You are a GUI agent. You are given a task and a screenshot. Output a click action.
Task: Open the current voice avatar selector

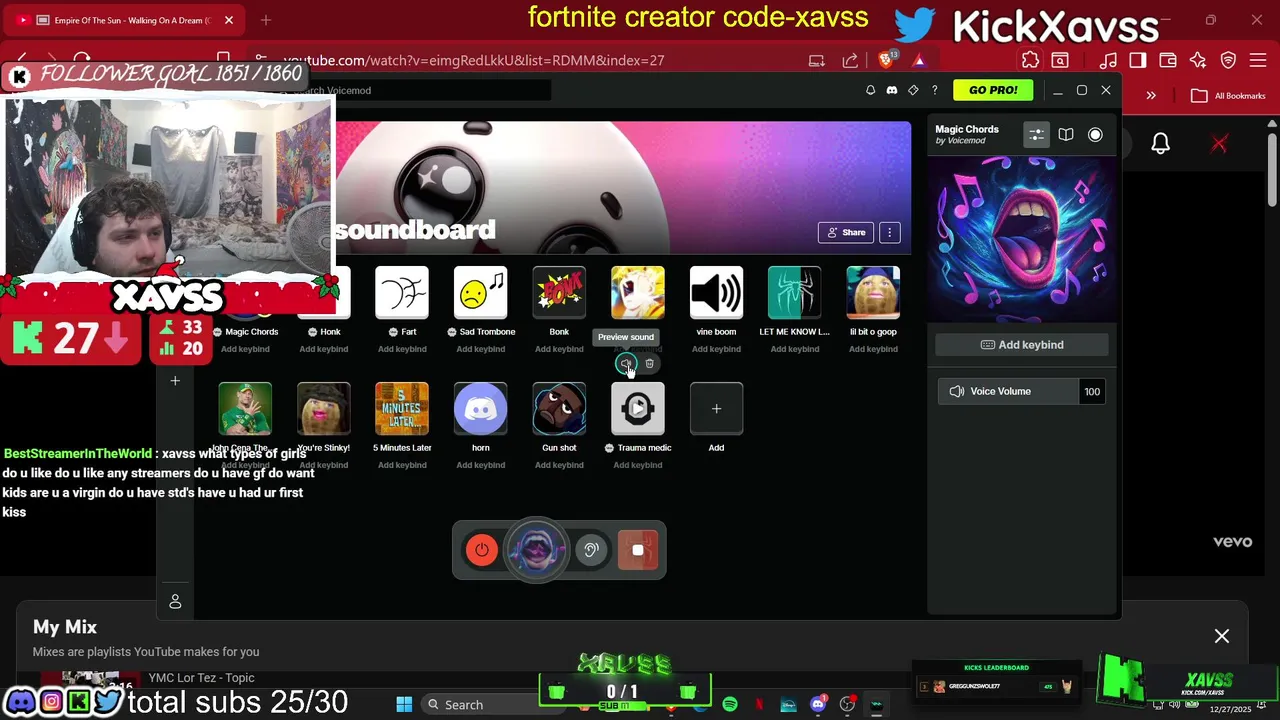537,550
